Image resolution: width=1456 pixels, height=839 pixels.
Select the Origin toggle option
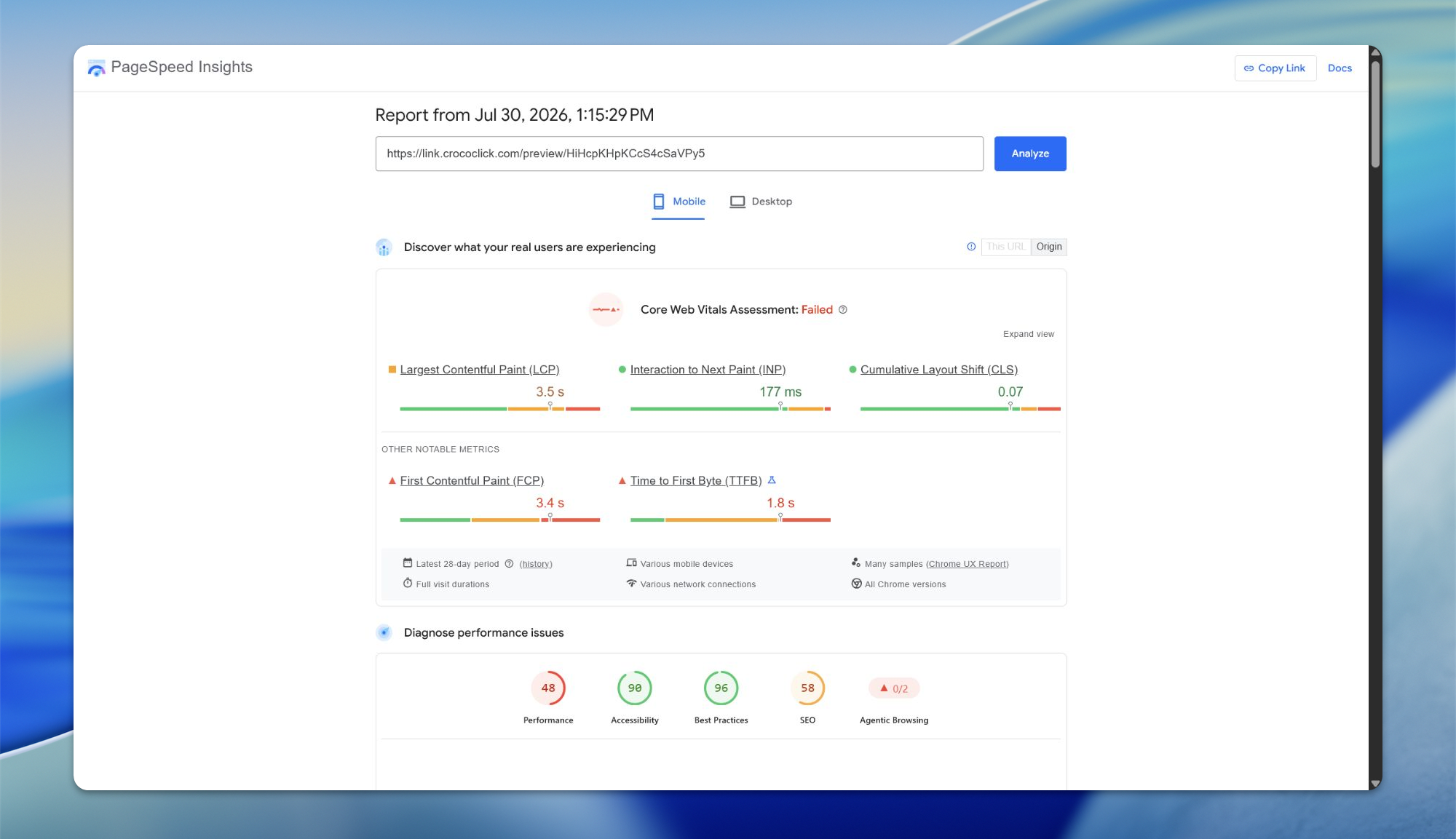[x=1049, y=247]
